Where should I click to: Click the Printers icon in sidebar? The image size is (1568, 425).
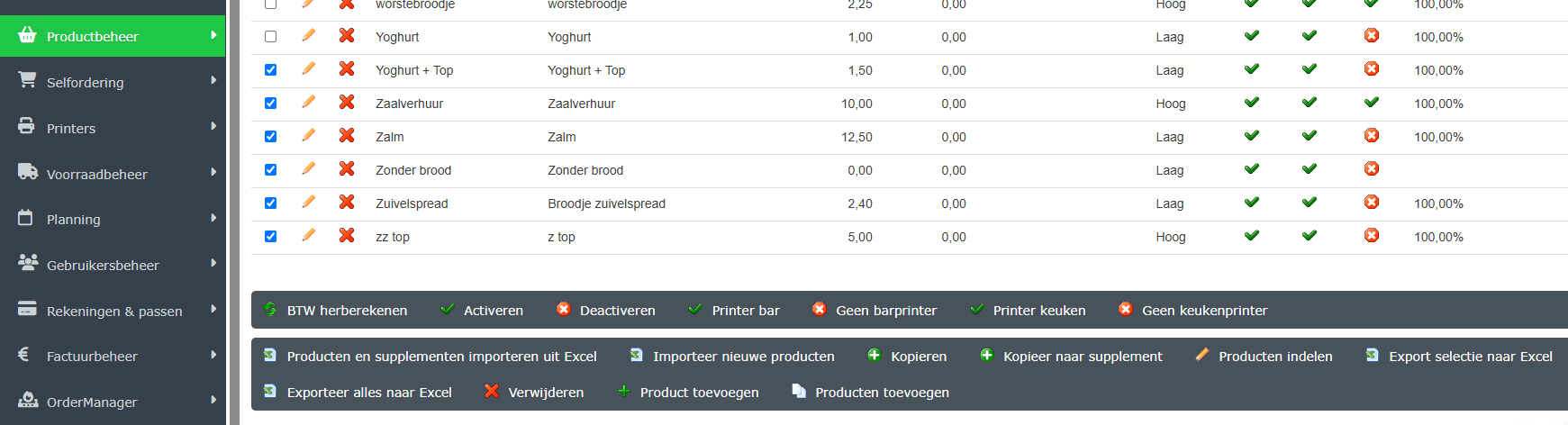(x=27, y=127)
